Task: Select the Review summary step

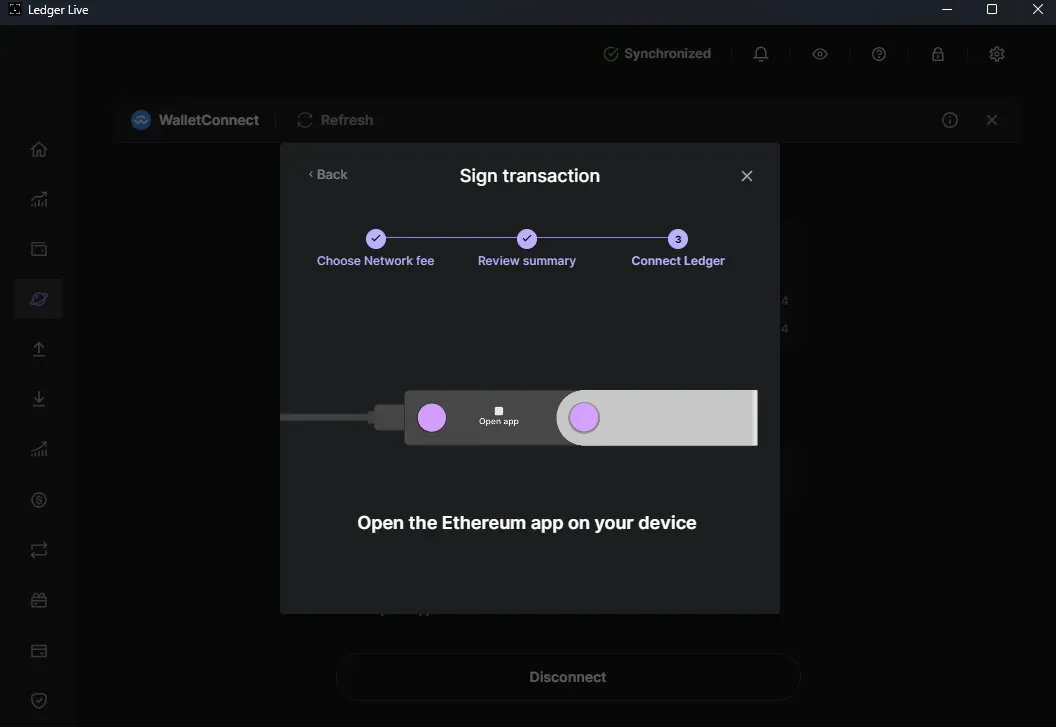Action: click(527, 249)
